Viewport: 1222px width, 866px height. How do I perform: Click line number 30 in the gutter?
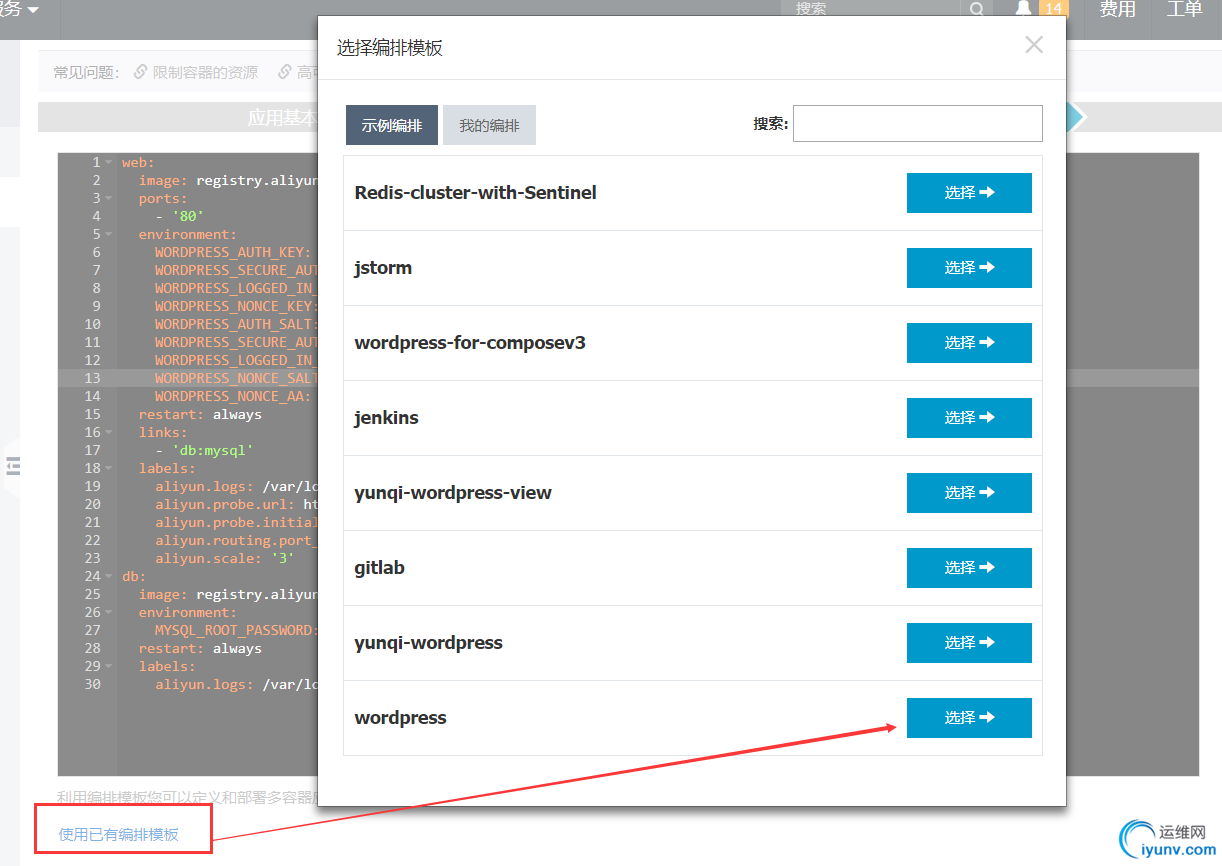pyautogui.click(x=92, y=684)
